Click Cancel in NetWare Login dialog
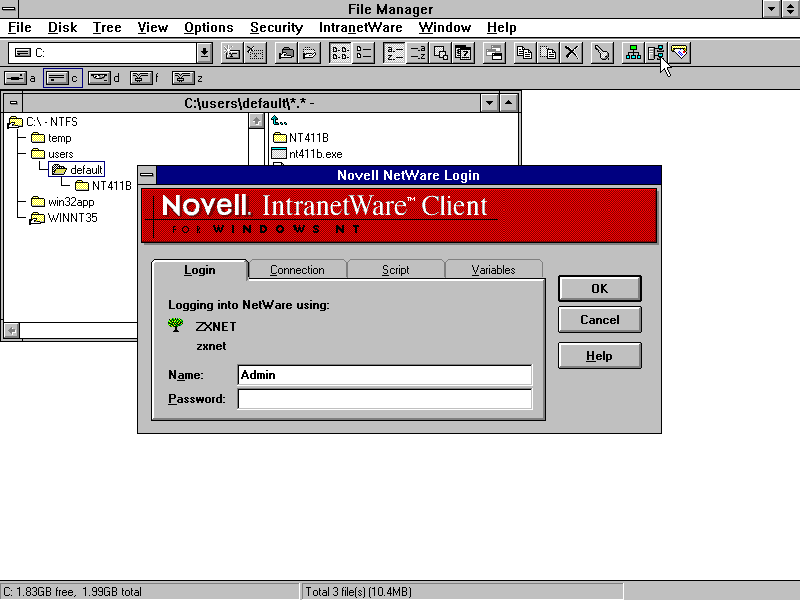This screenshot has width=800, height=600. click(x=599, y=320)
